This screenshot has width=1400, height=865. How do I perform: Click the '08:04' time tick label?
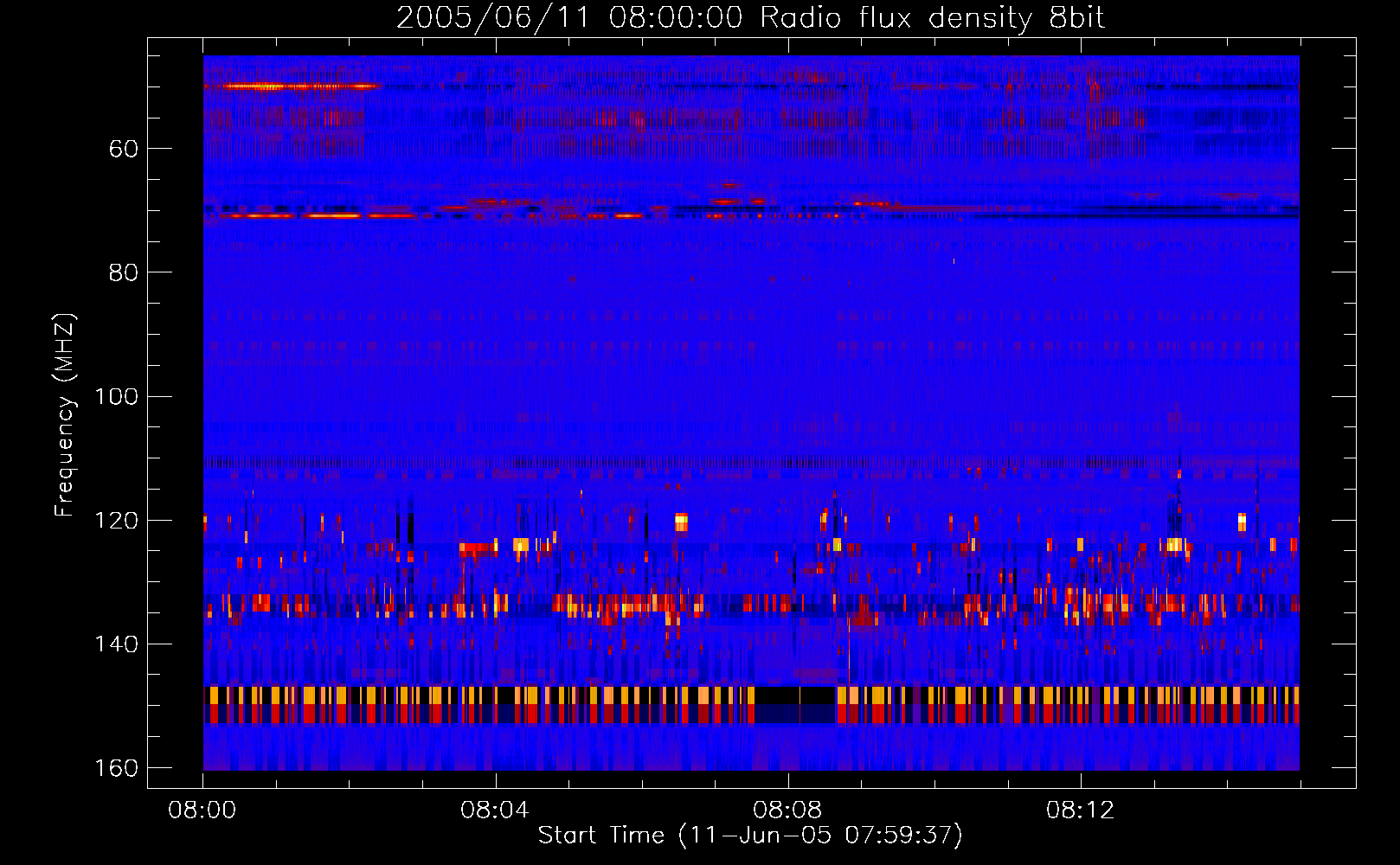(x=495, y=811)
